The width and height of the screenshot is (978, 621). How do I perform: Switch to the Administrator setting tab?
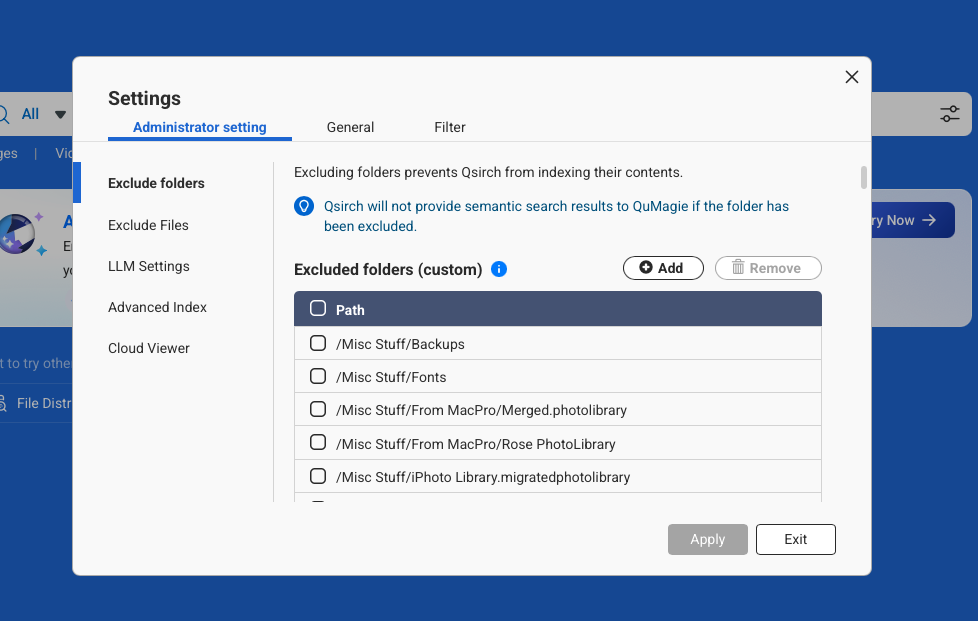(x=200, y=127)
